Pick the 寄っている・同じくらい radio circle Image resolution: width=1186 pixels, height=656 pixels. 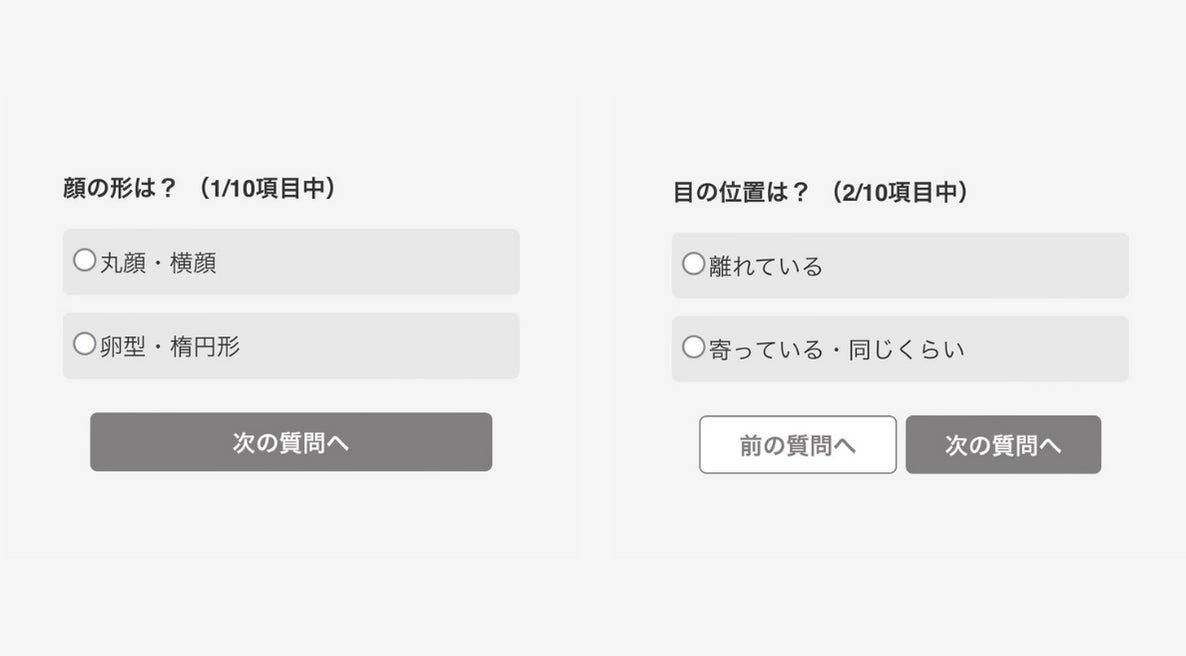pos(694,348)
